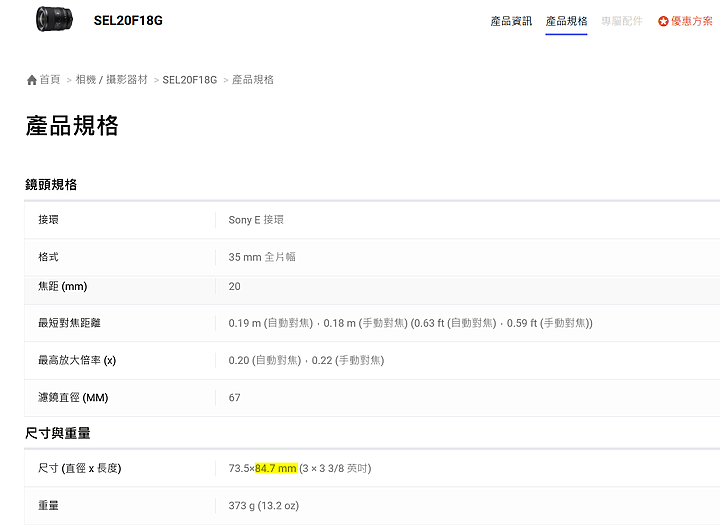Click the 鏡頭規格 section heading
Screen dimensions: 720x530
51,185
